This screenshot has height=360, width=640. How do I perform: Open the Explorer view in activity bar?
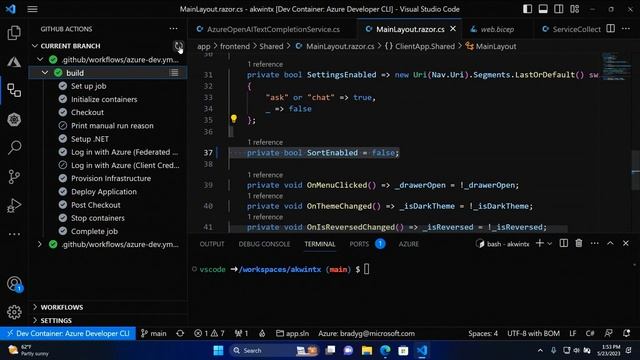[14, 33]
